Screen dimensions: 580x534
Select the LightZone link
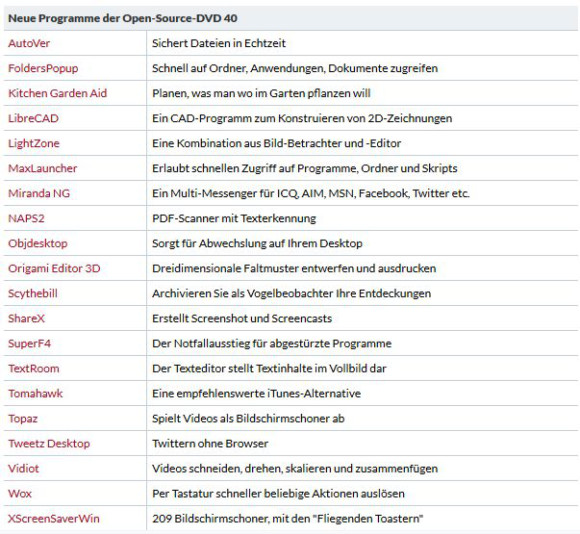point(34,143)
